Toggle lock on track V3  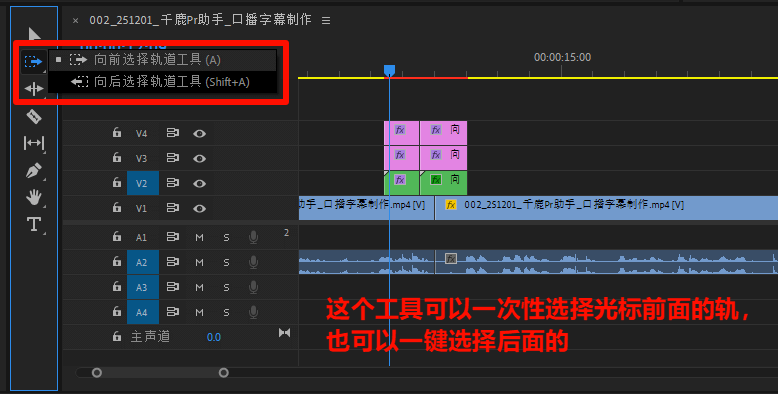point(117,157)
